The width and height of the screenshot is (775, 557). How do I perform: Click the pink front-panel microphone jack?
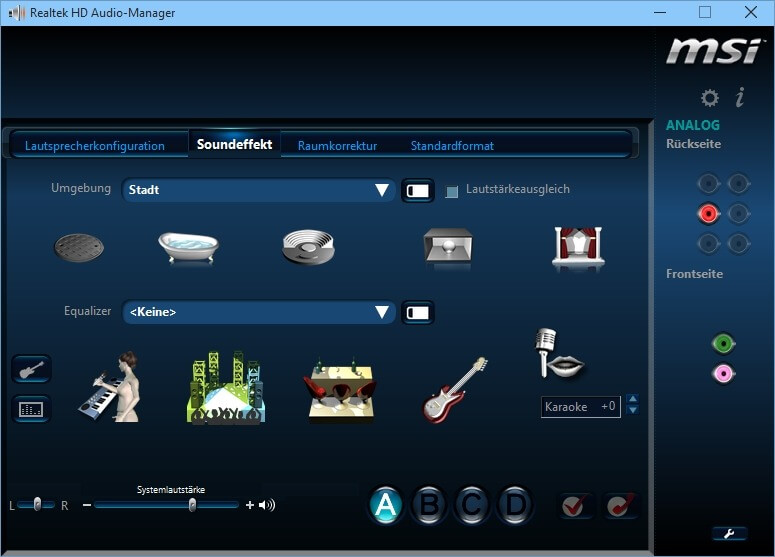click(723, 374)
